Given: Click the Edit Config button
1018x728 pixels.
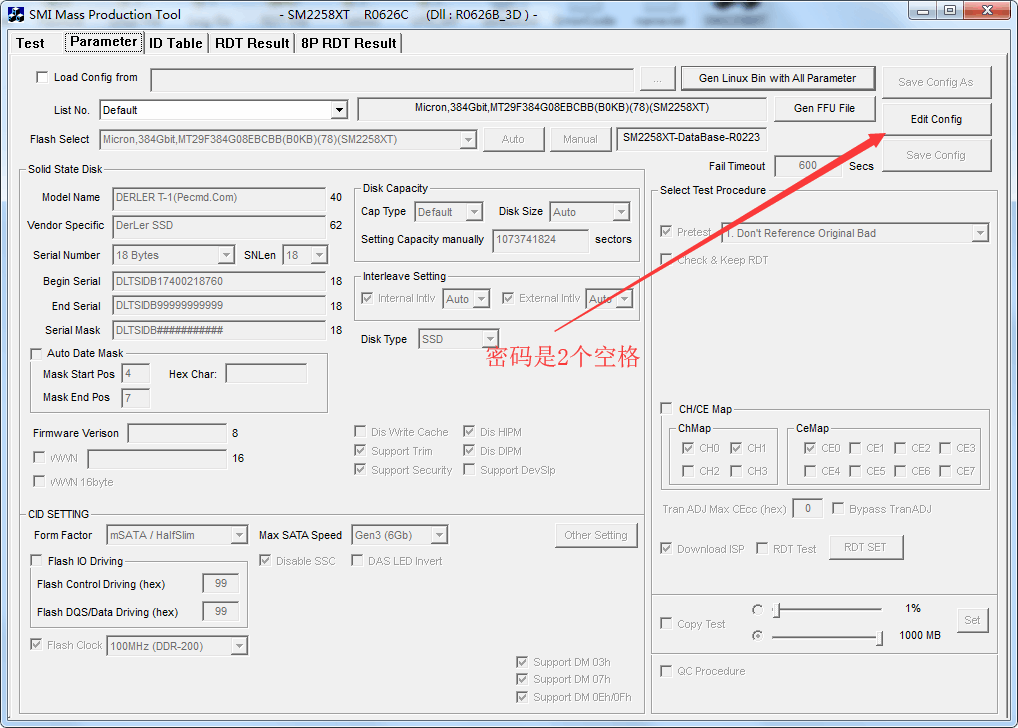Looking at the screenshot, I should coord(936,119).
